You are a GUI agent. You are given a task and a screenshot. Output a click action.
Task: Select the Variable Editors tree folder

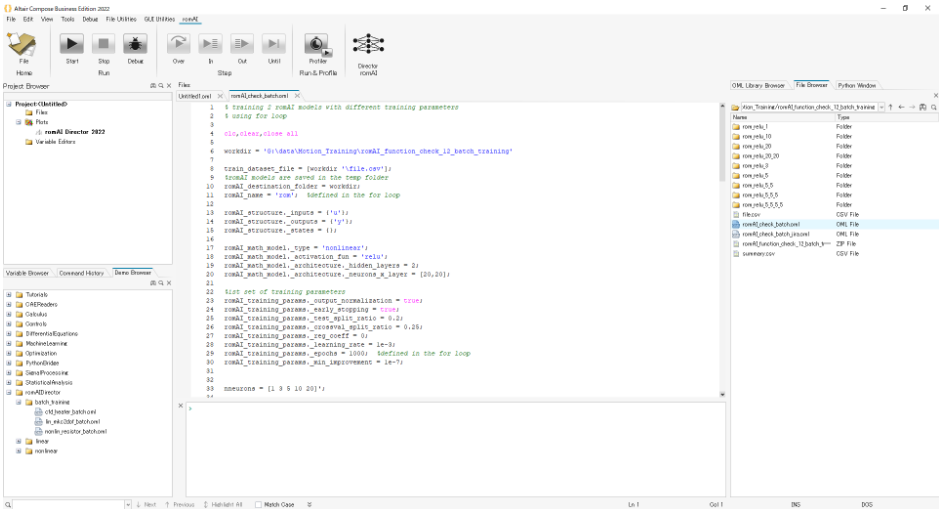[x=54, y=142]
